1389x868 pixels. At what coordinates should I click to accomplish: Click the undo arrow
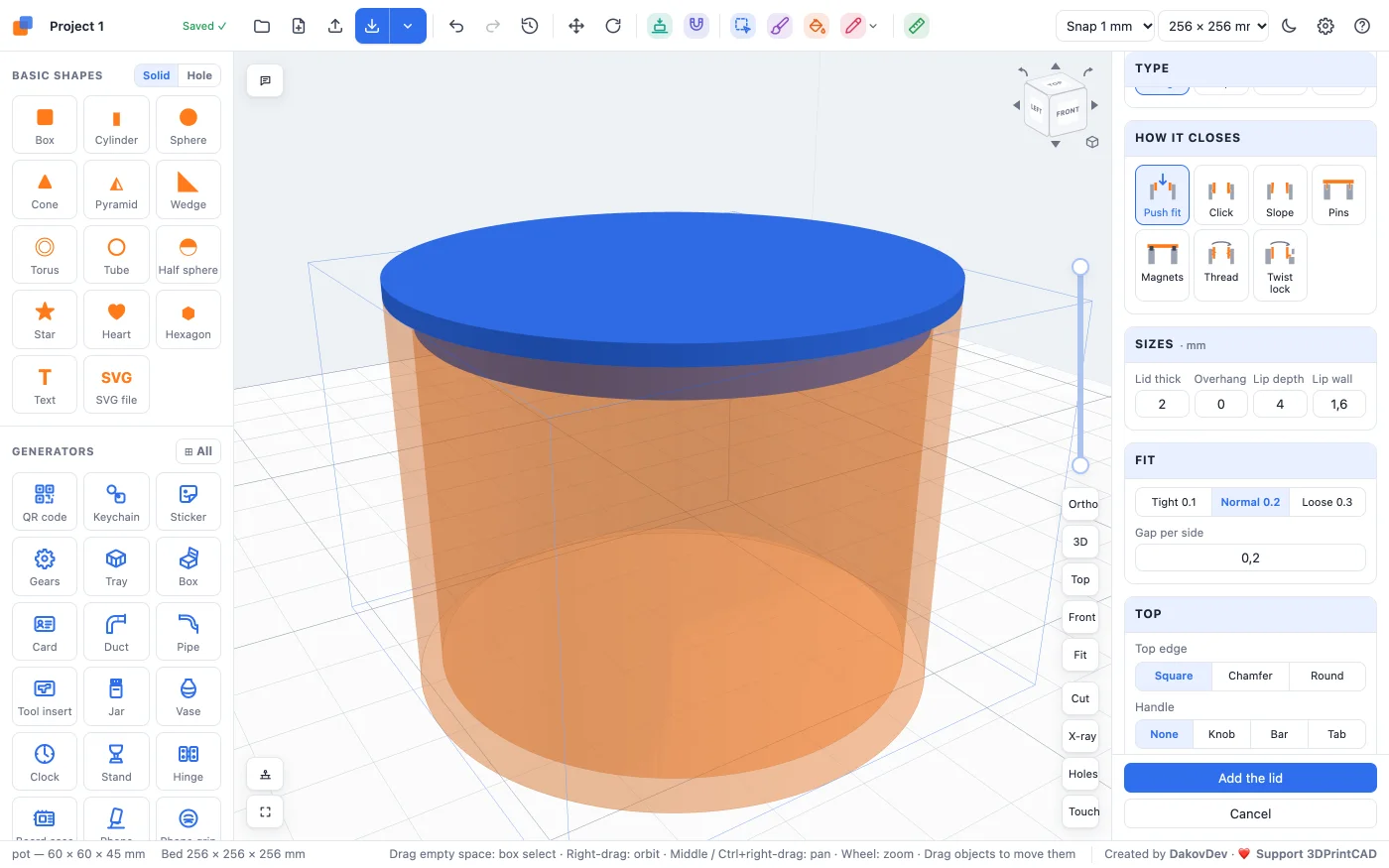click(456, 26)
